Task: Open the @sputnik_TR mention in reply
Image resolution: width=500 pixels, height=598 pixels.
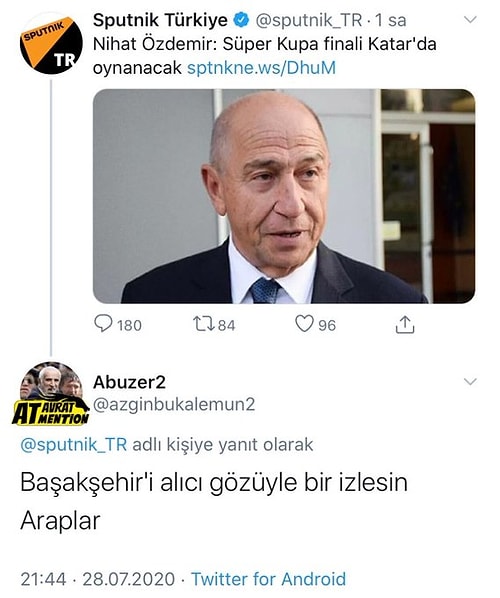Action: click(73, 445)
